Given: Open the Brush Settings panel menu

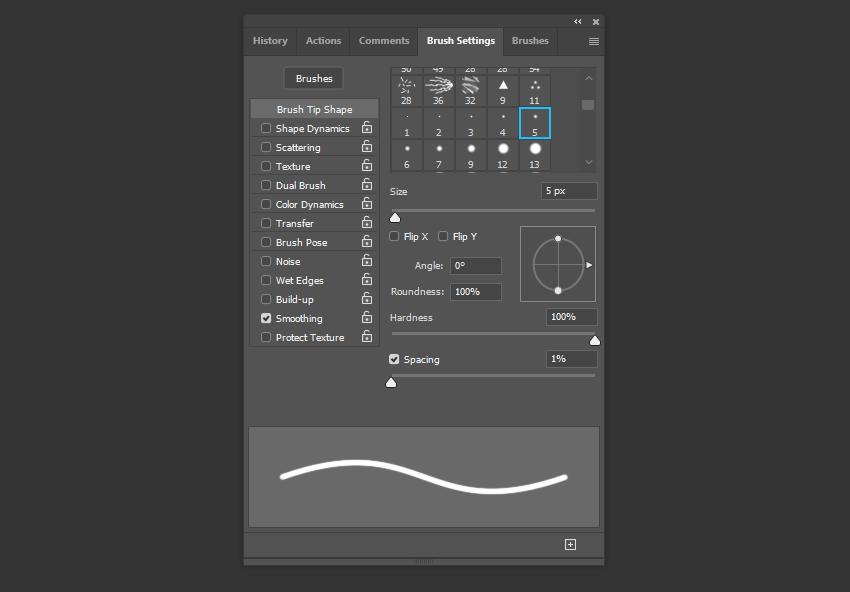Looking at the screenshot, I should [592, 41].
